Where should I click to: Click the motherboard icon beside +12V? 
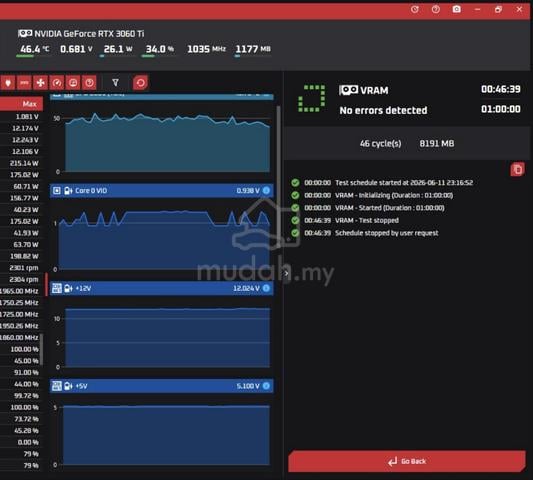point(57,288)
